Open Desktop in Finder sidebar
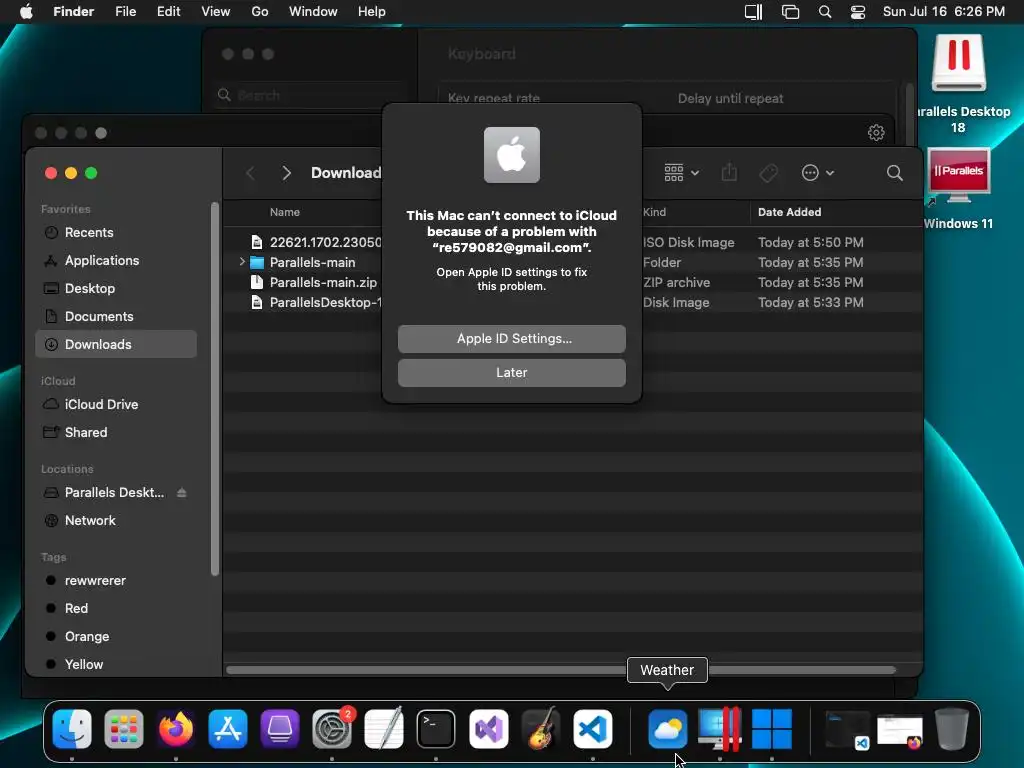1024x768 pixels. (116, 288)
